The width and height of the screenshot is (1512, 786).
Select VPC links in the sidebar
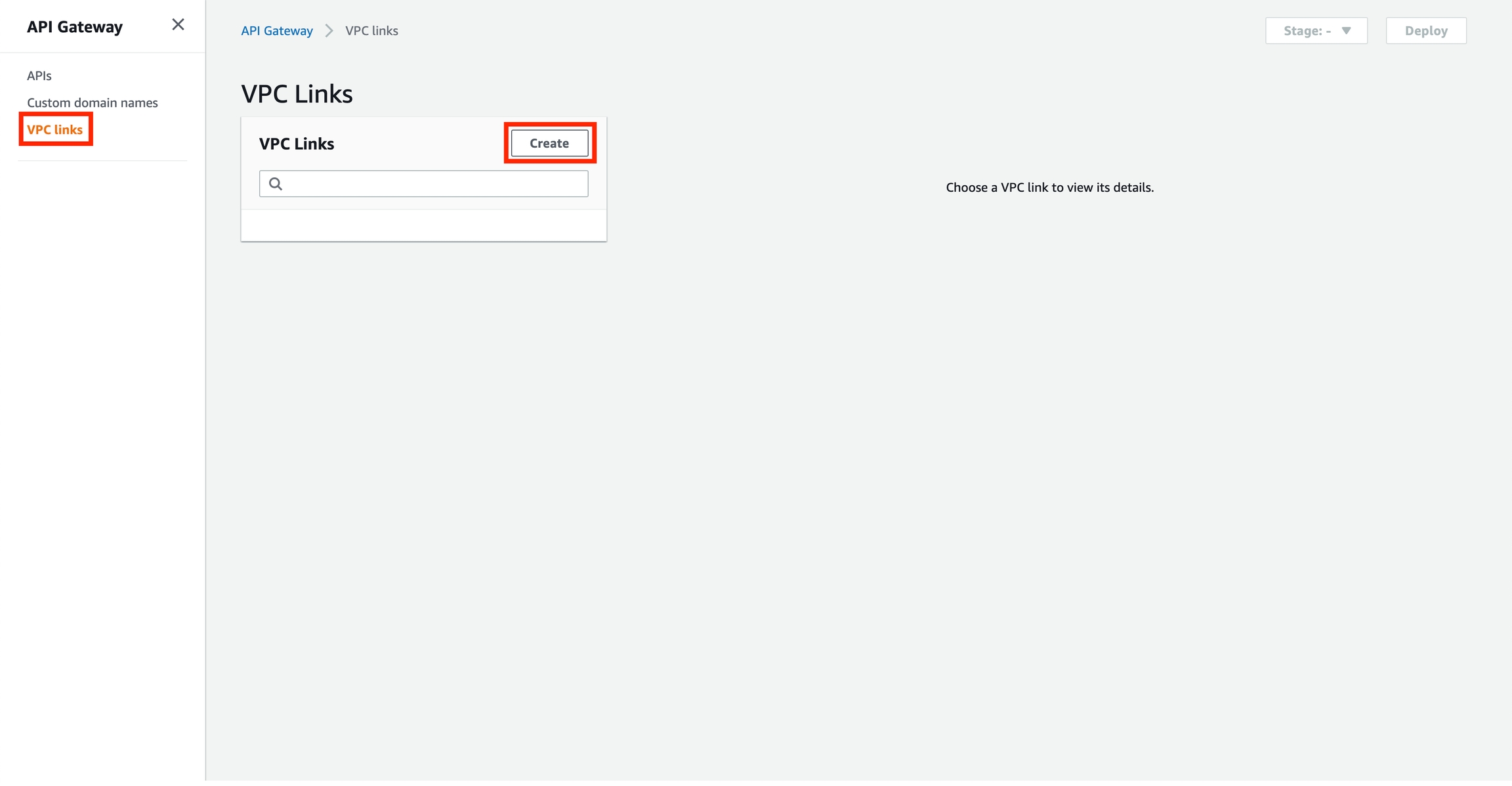[55, 129]
